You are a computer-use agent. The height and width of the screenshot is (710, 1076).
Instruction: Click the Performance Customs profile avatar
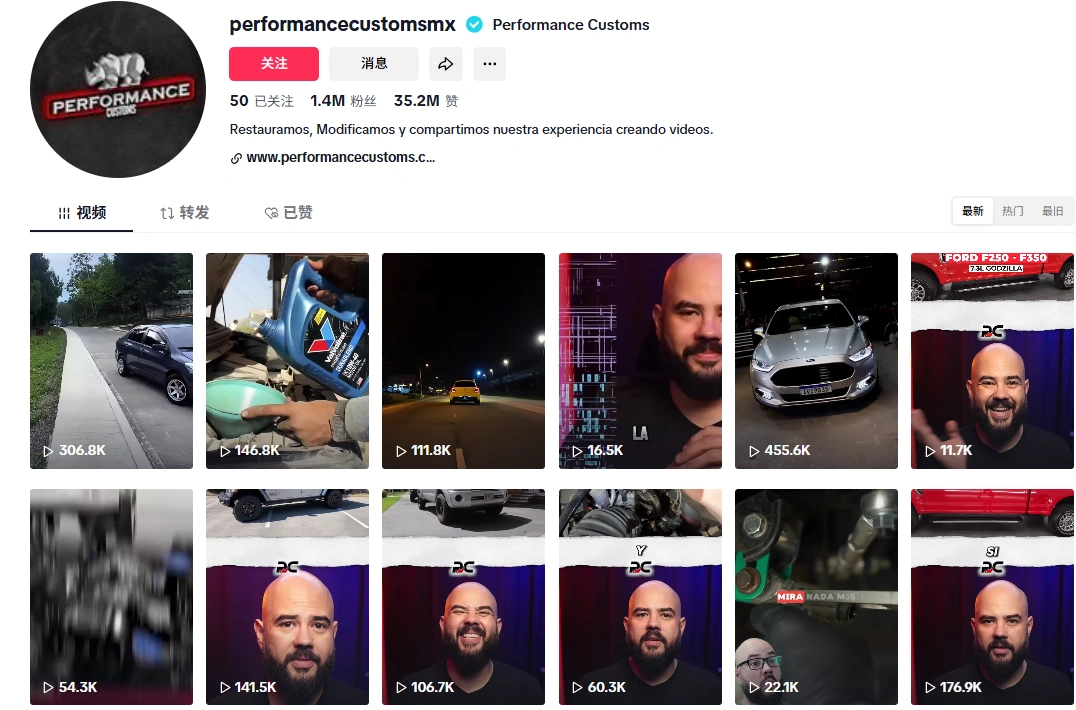[118, 89]
